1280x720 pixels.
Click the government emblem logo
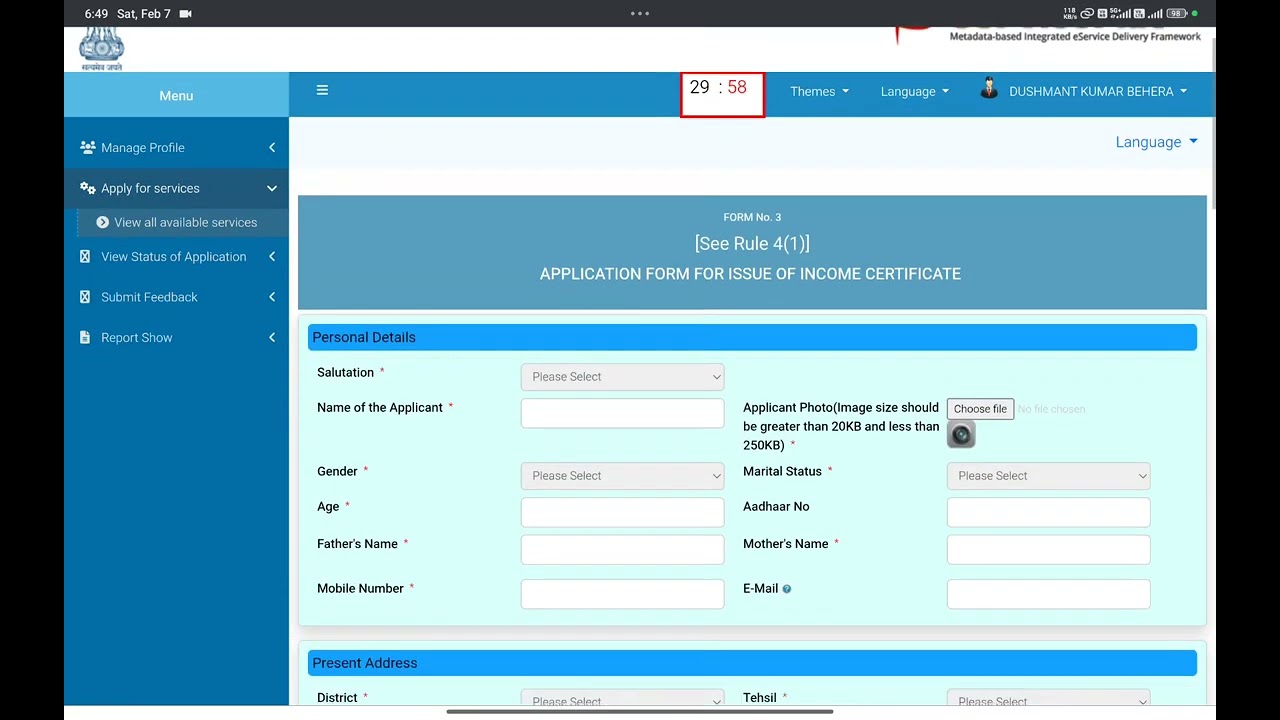[101, 49]
